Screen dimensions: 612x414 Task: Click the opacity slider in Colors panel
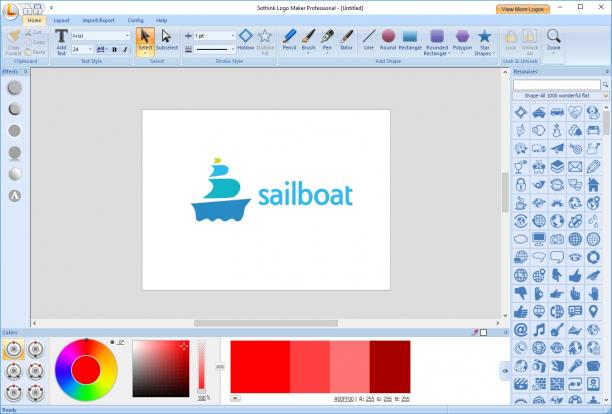point(201,366)
